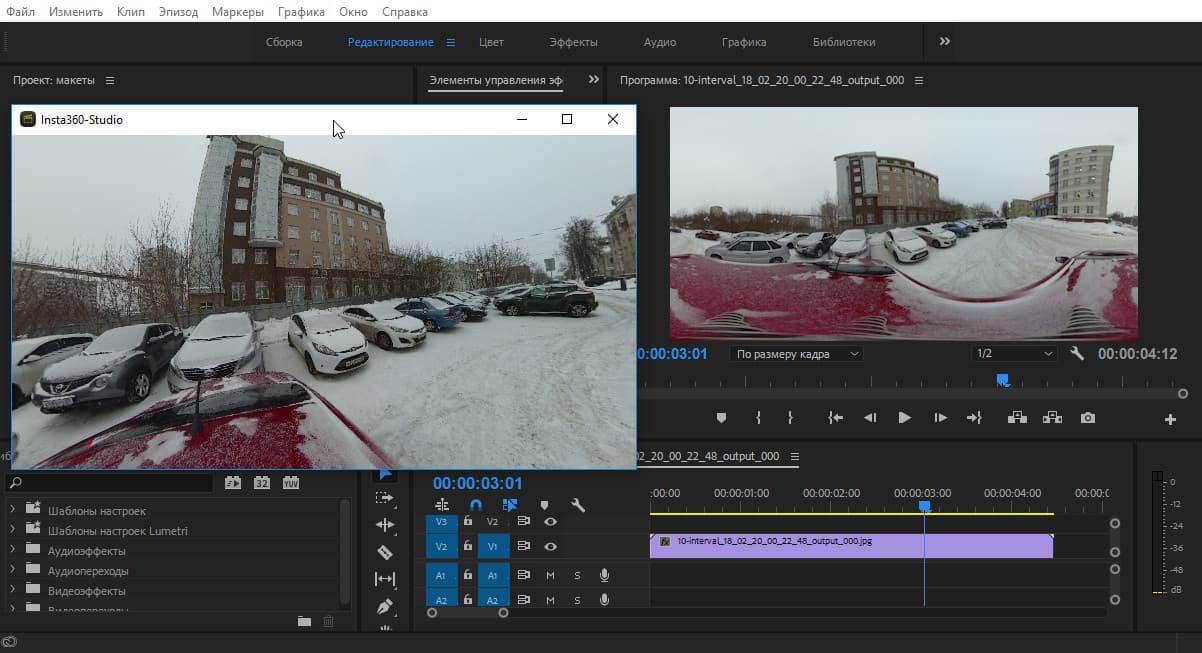The height and width of the screenshot is (653, 1202).
Task: Click the timeline playhead marker
Action: 924,507
